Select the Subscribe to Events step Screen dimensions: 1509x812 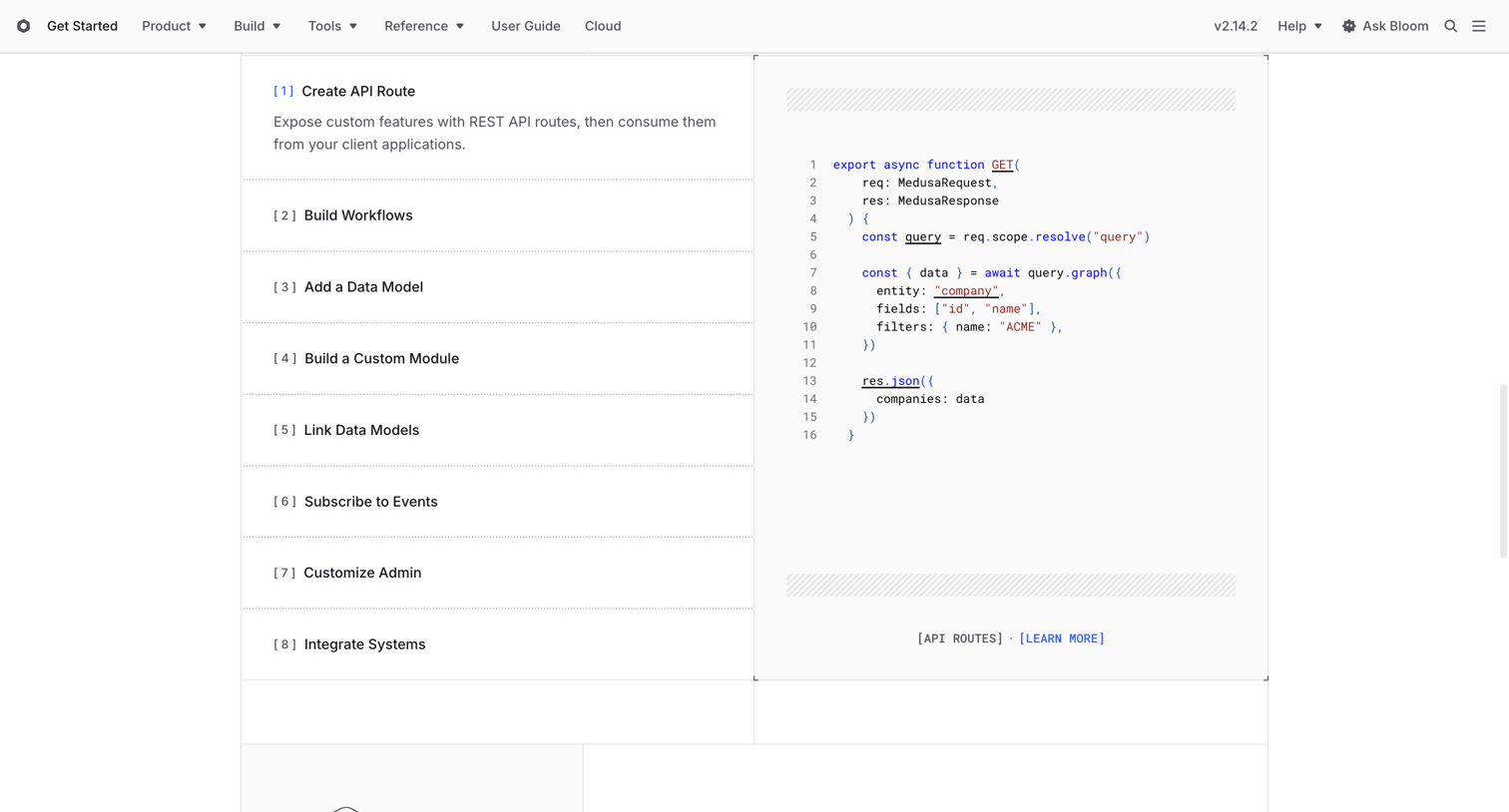pyautogui.click(x=497, y=502)
